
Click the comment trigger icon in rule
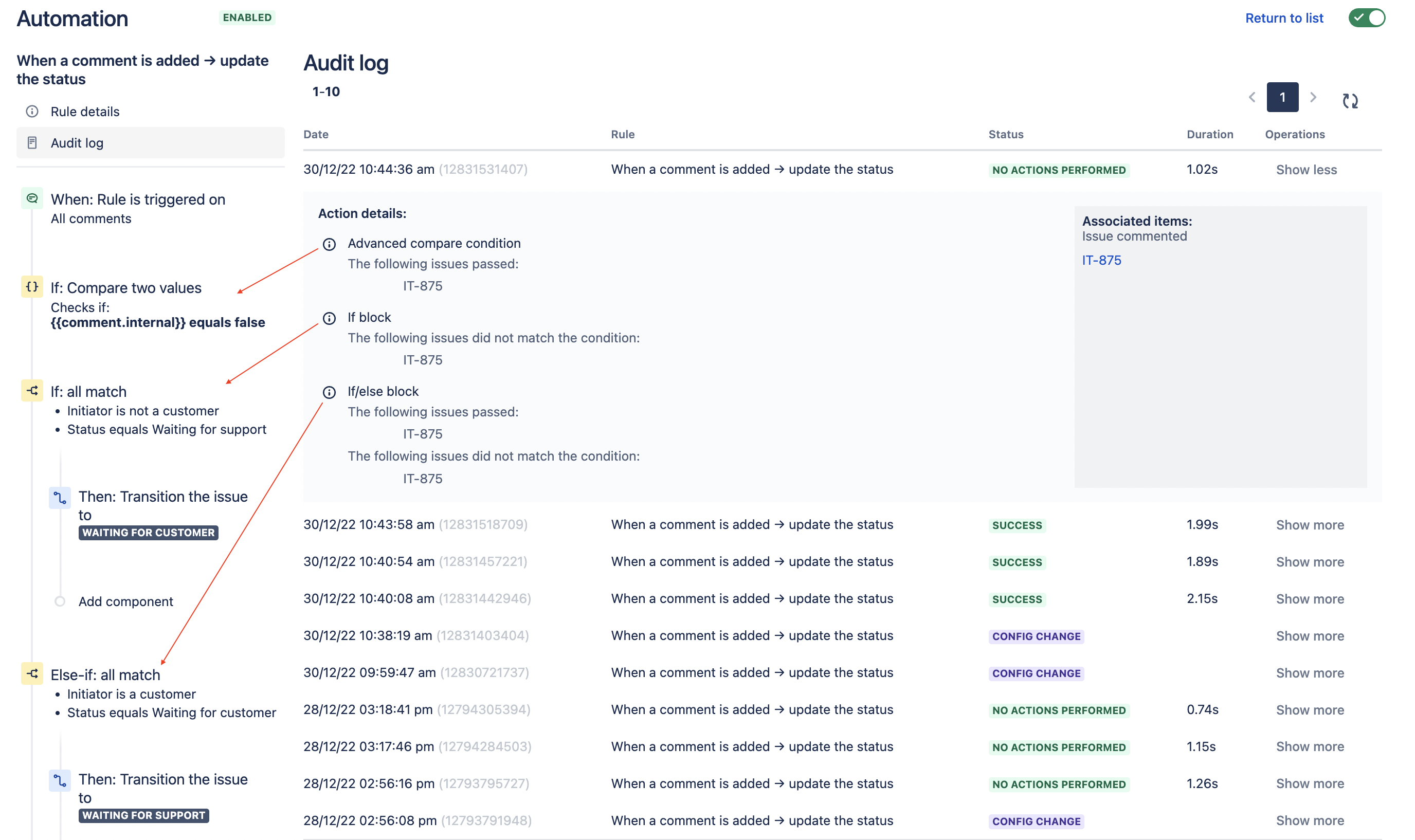tap(32, 198)
